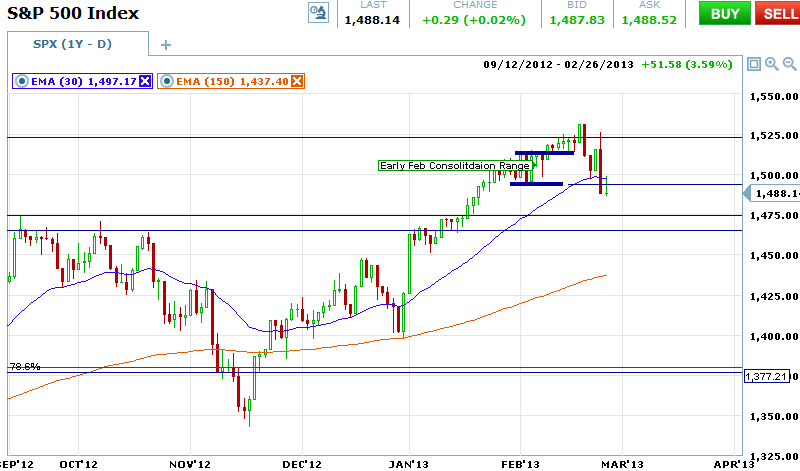Zoom out with minus magnifier icon
The image size is (800, 471).
pyautogui.click(x=789, y=64)
